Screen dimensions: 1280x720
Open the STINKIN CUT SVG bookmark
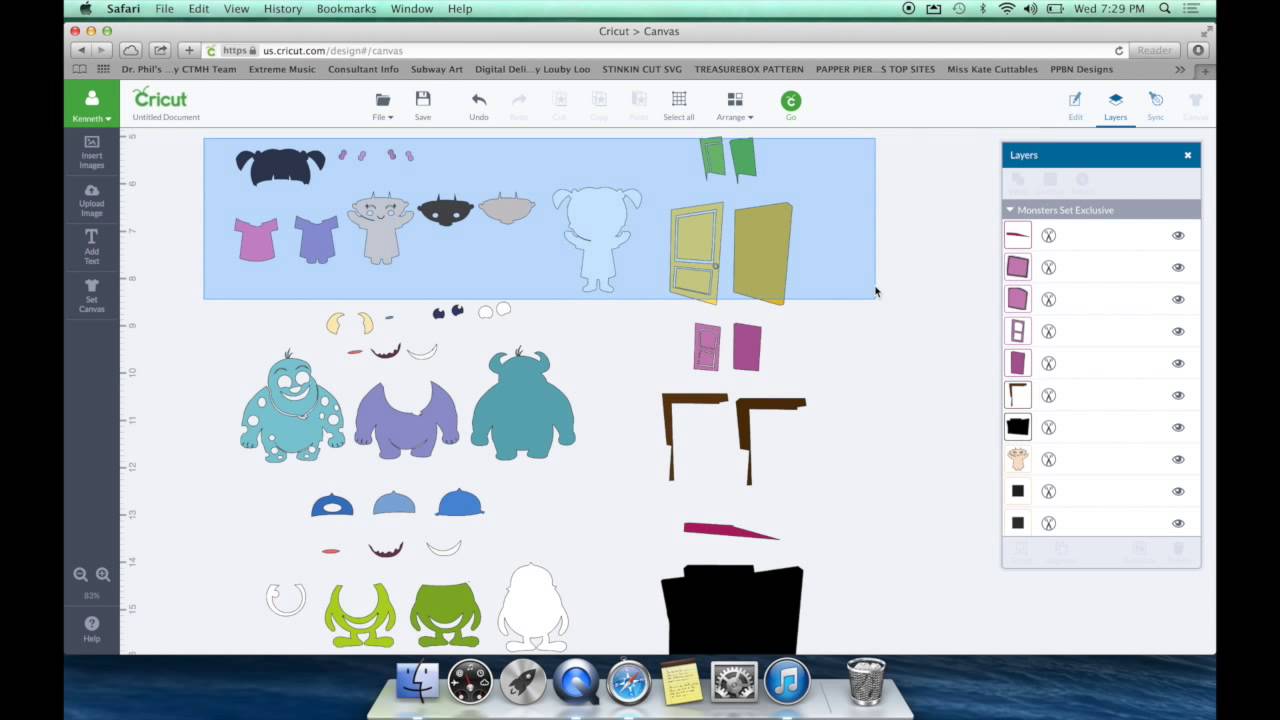(642, 70)
